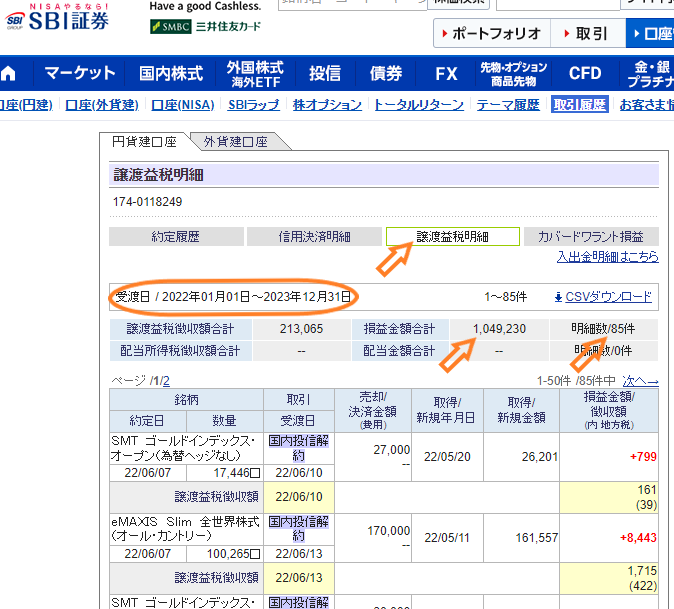Select the 信用決済明細 tab button
Screen dimensions: 674x609
tap(314, 237)
